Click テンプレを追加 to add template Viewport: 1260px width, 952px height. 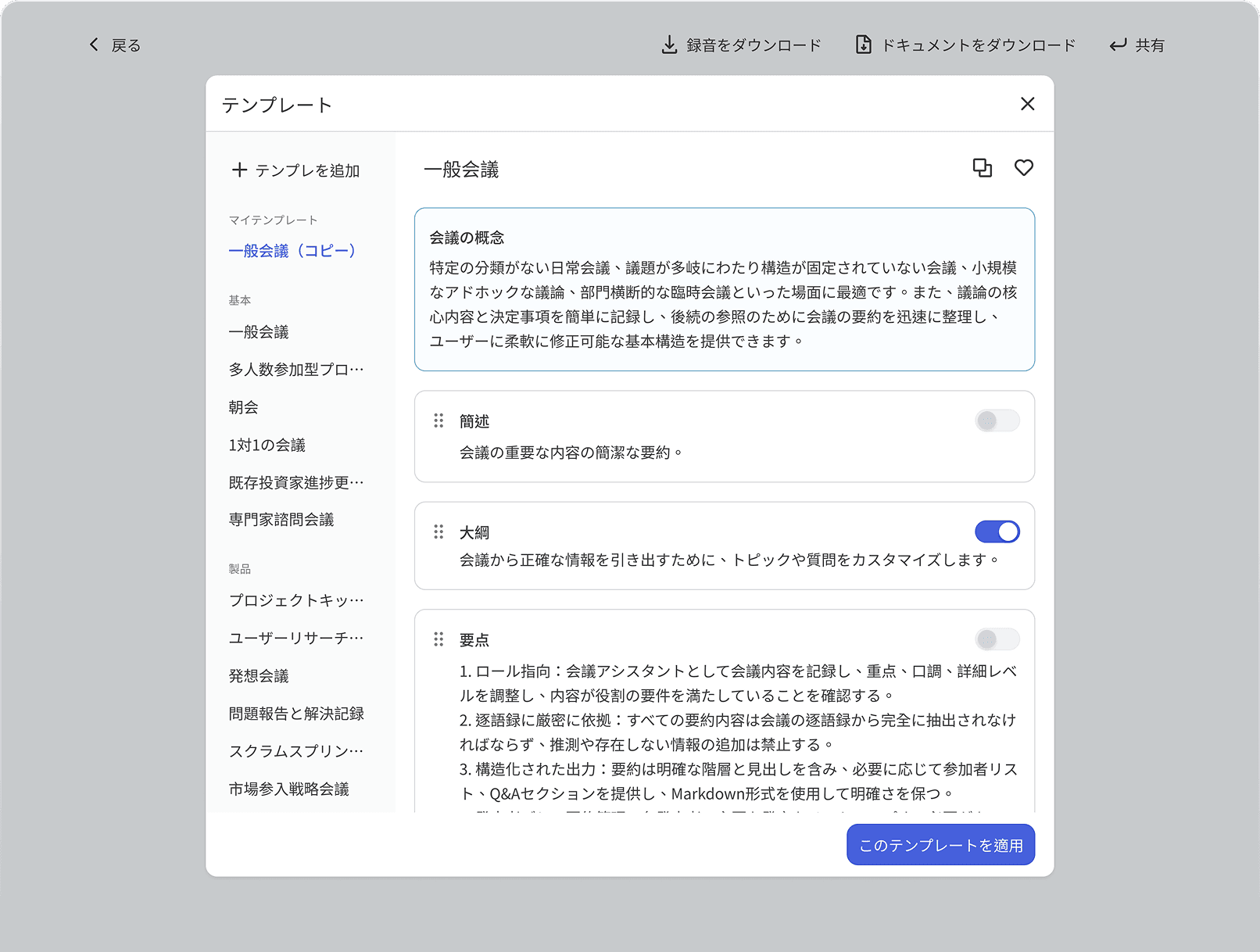(295, 170)
